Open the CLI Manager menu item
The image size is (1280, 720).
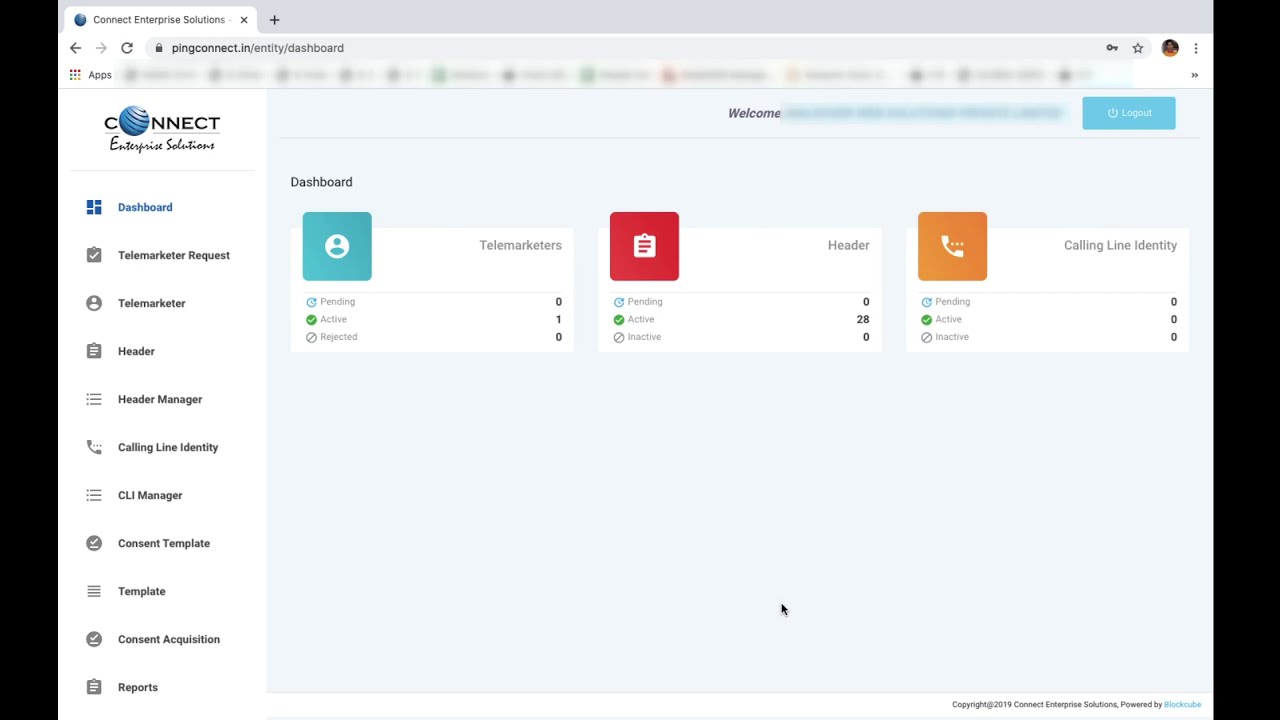(150, 495)
